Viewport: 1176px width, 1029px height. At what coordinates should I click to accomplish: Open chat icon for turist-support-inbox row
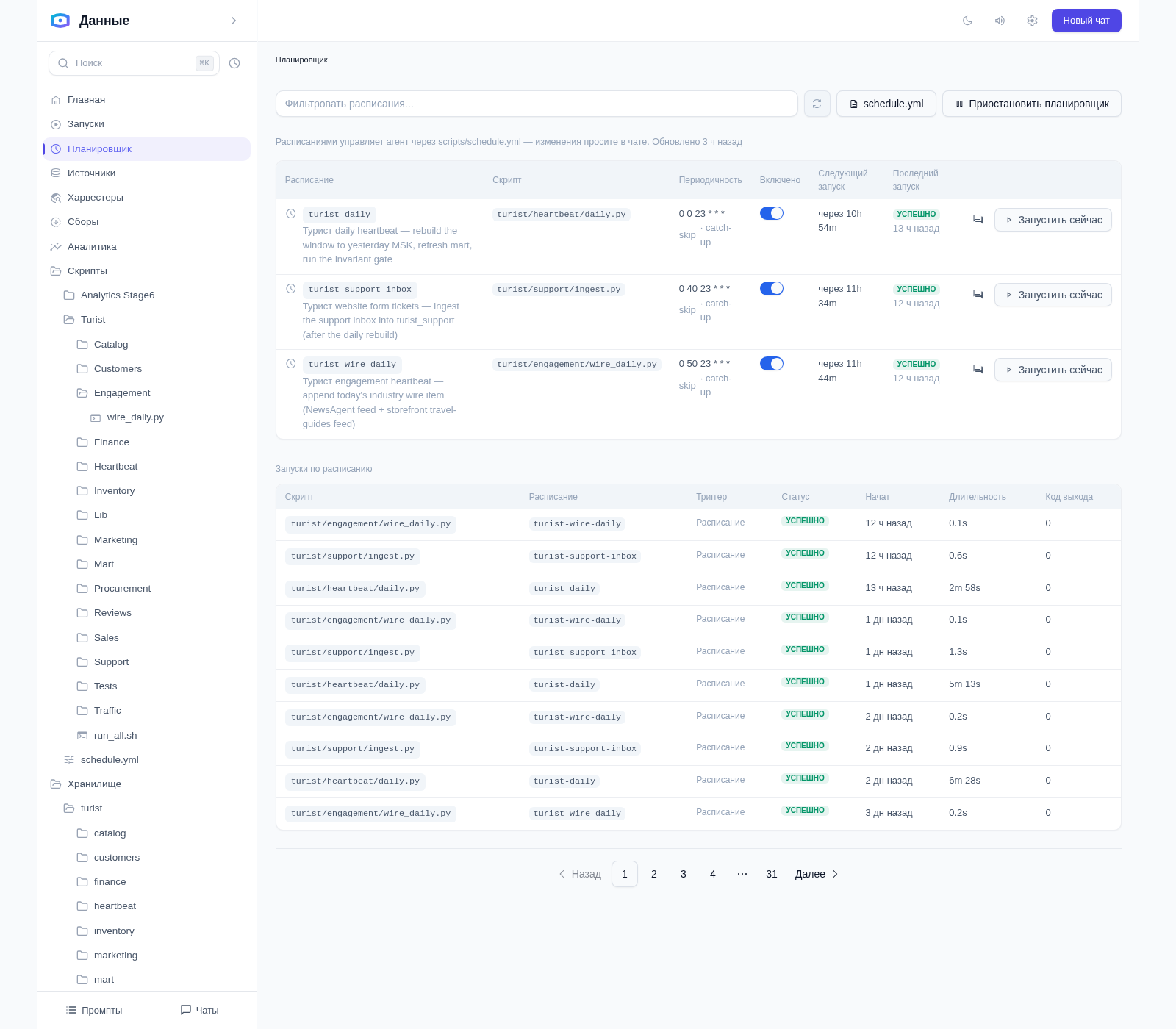(x=978, y=294)
